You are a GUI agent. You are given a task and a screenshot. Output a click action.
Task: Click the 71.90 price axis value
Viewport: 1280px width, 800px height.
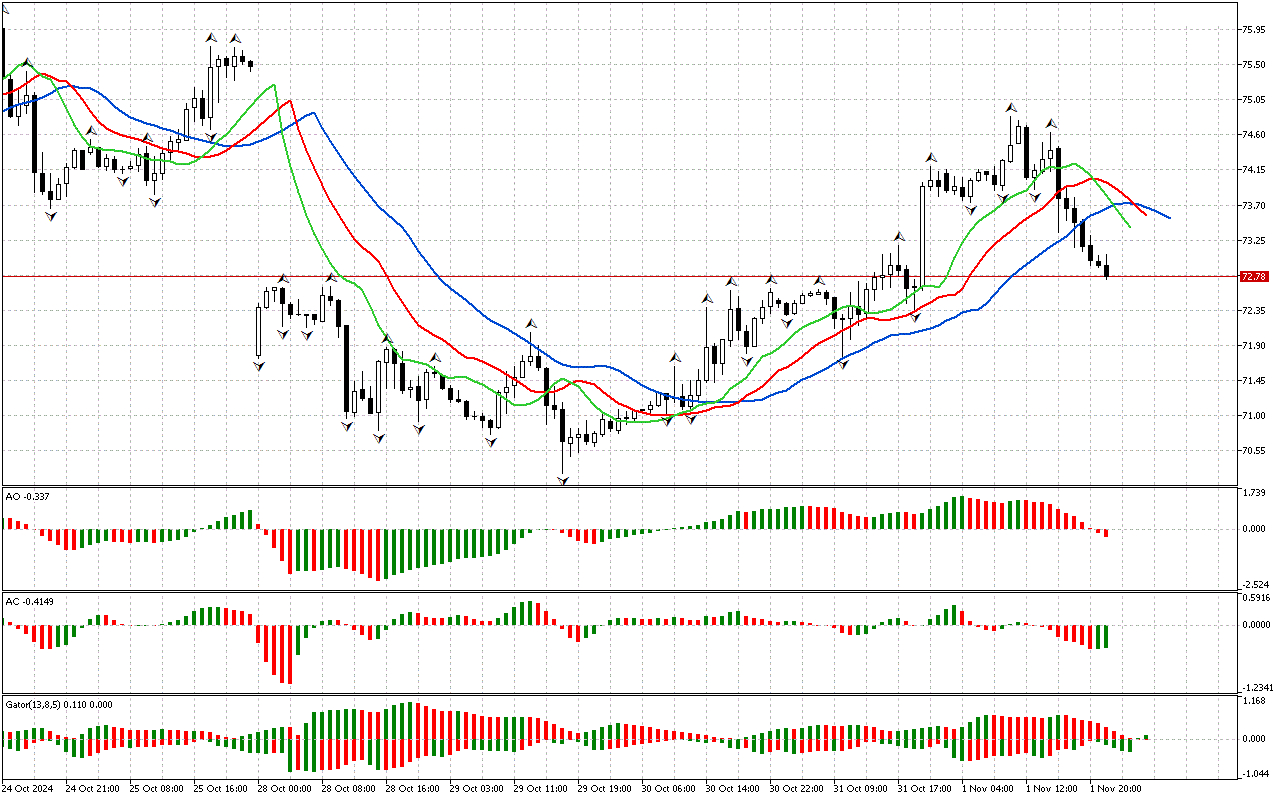tap(1253, 346)
